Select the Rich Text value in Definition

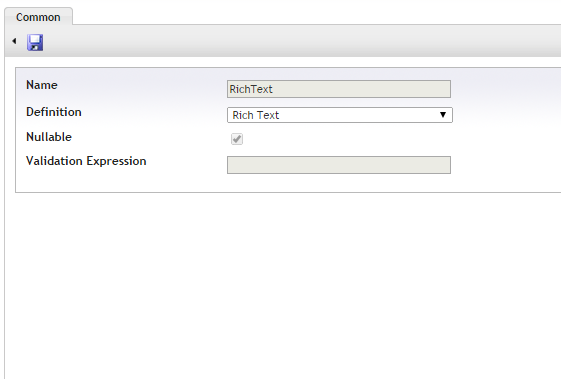click(x=255, y=115)
